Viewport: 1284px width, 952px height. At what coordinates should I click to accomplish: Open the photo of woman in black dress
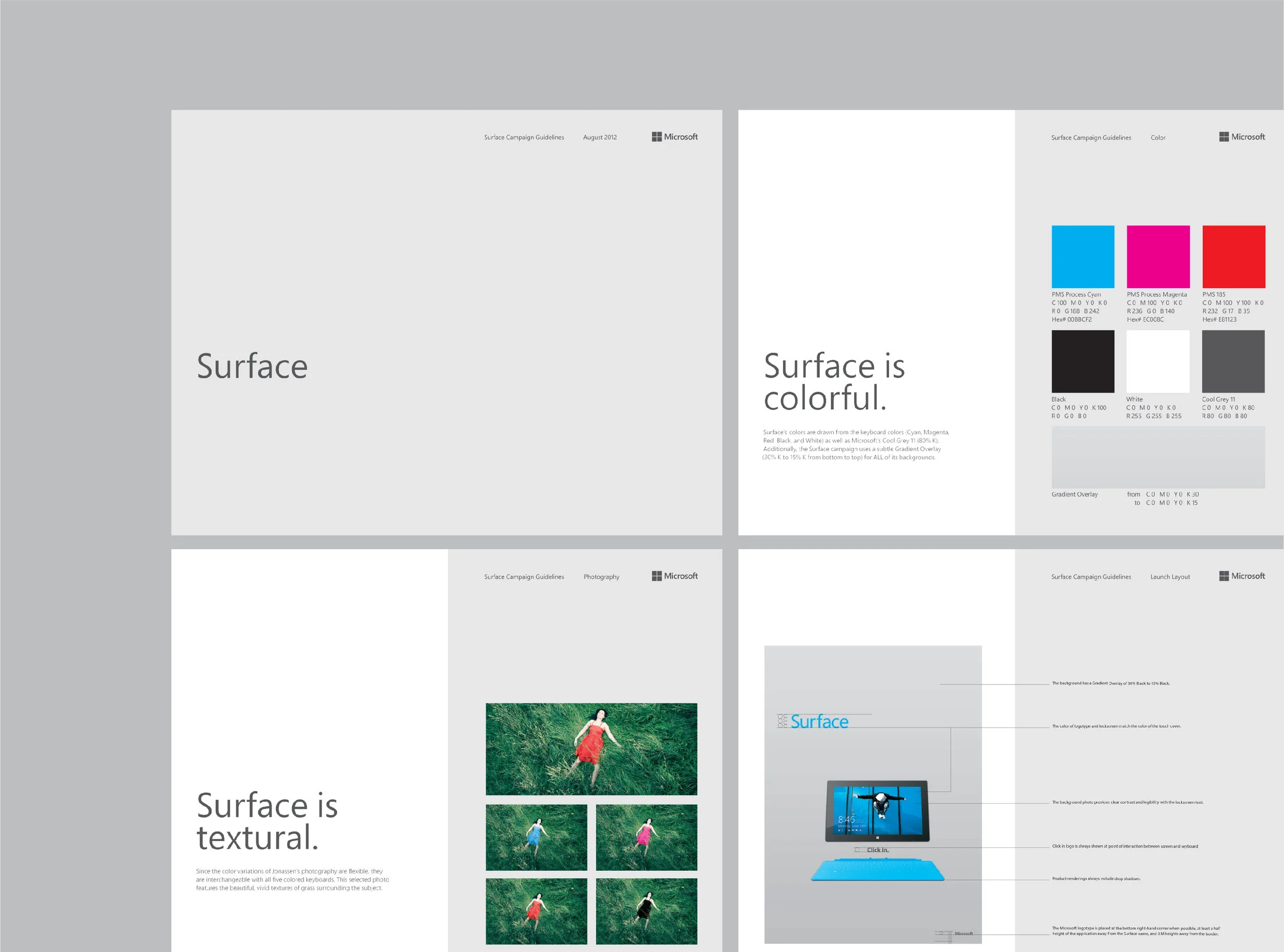coord(647,911)
